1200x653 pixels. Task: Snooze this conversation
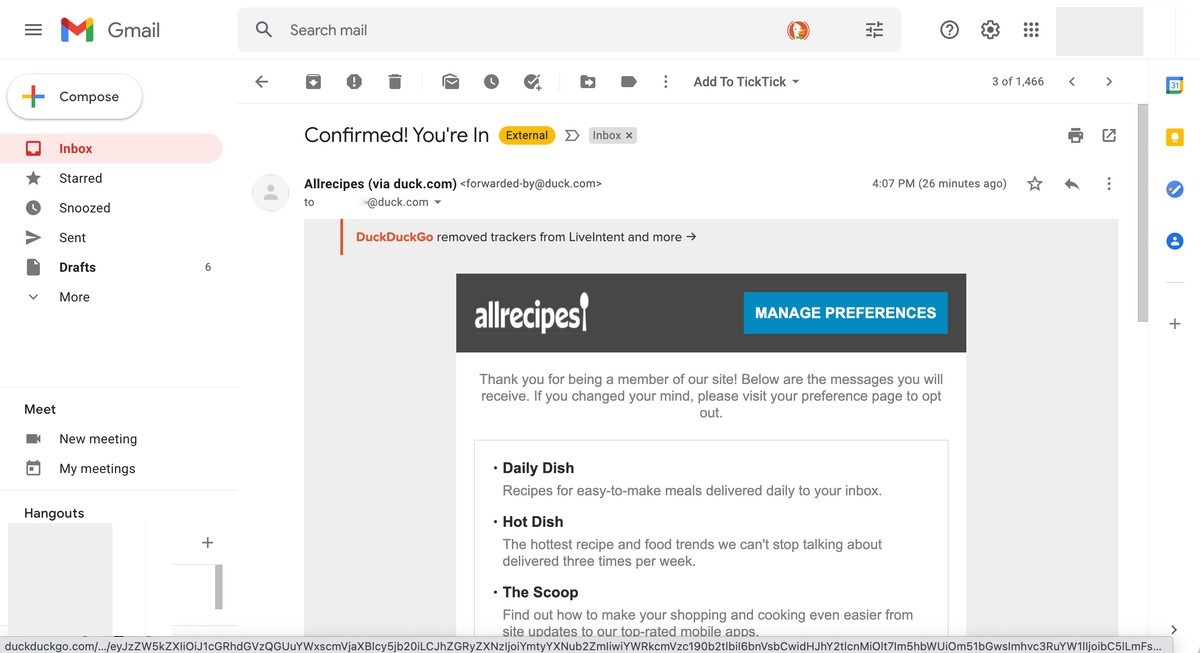click(491, 82)
